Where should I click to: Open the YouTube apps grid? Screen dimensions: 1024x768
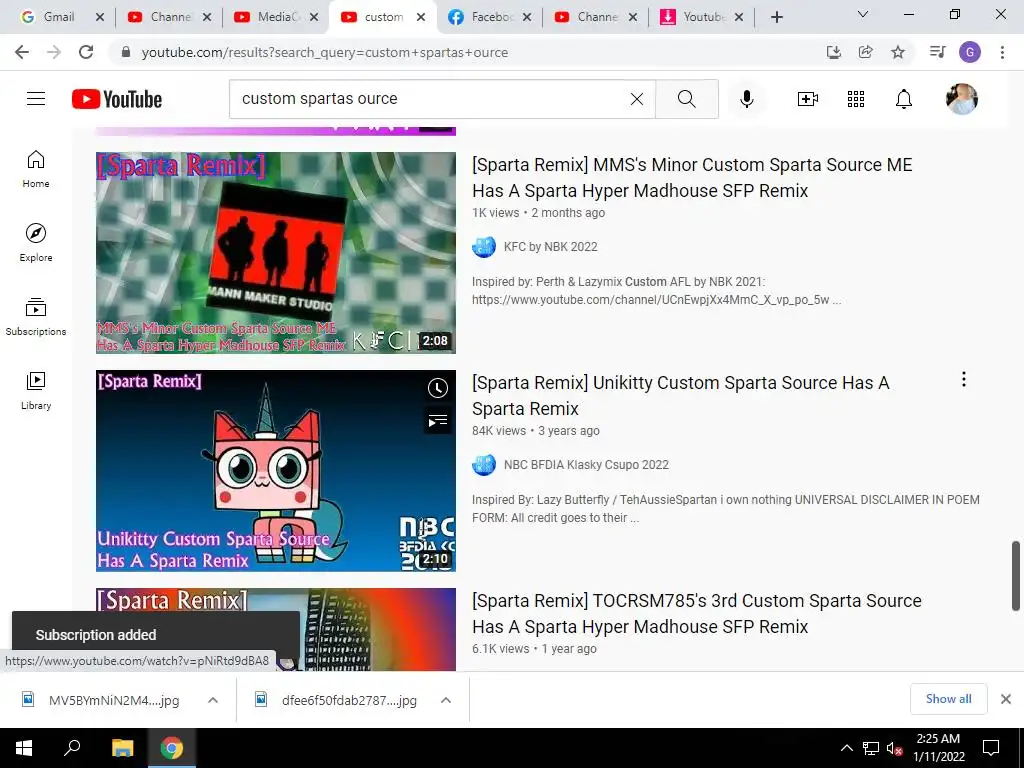pyautogui.click(x=856, y=99)
